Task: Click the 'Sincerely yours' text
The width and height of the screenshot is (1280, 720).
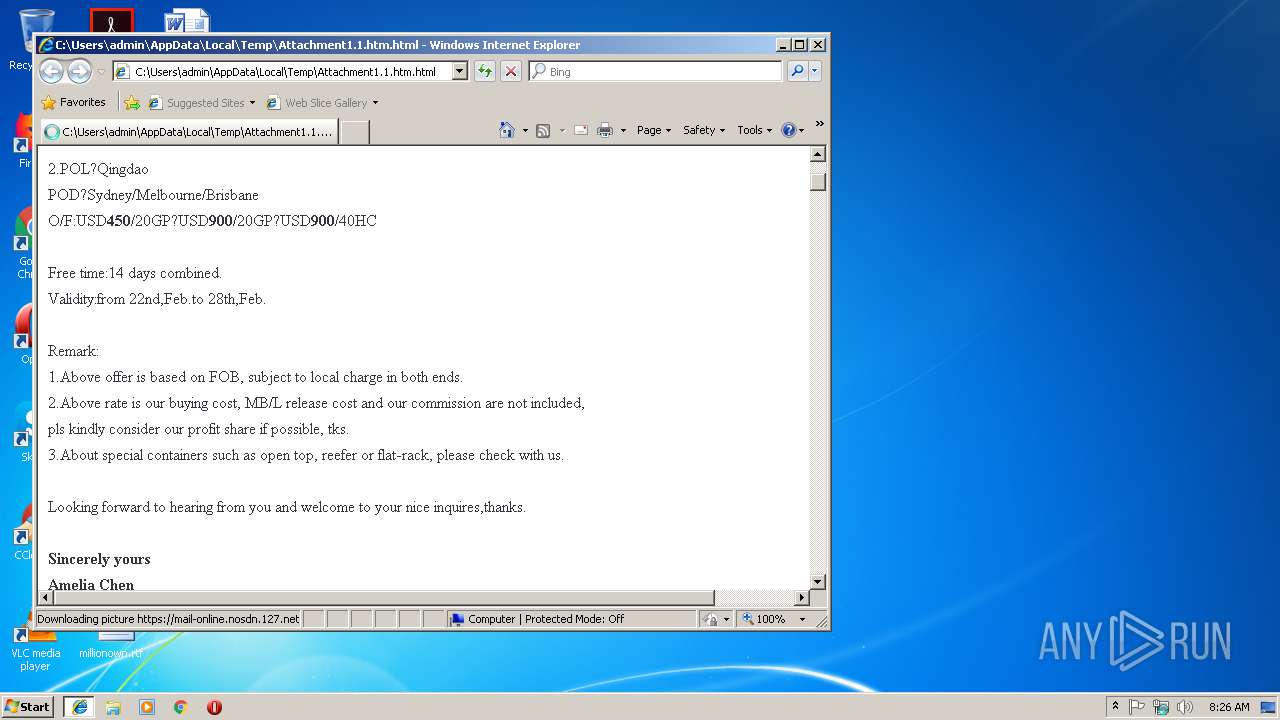Action: coord(99,559)
